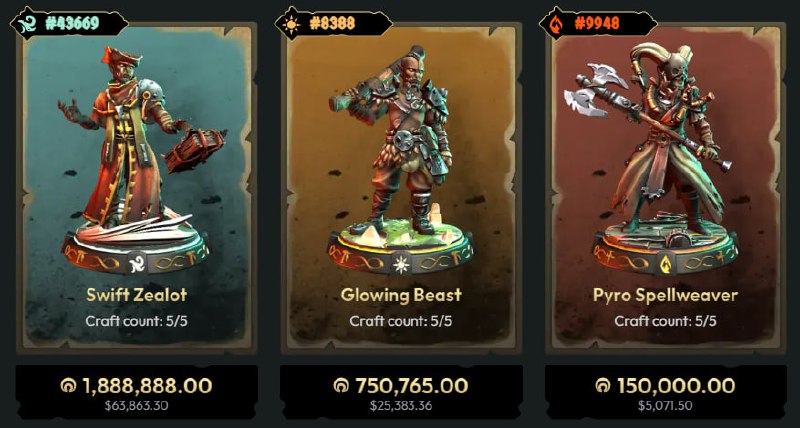Click the sun emblem on Glowing Beast's pedestal
The height and width of the screenshot is (428, 800).
pyautogui.click(x=401, y=264)
